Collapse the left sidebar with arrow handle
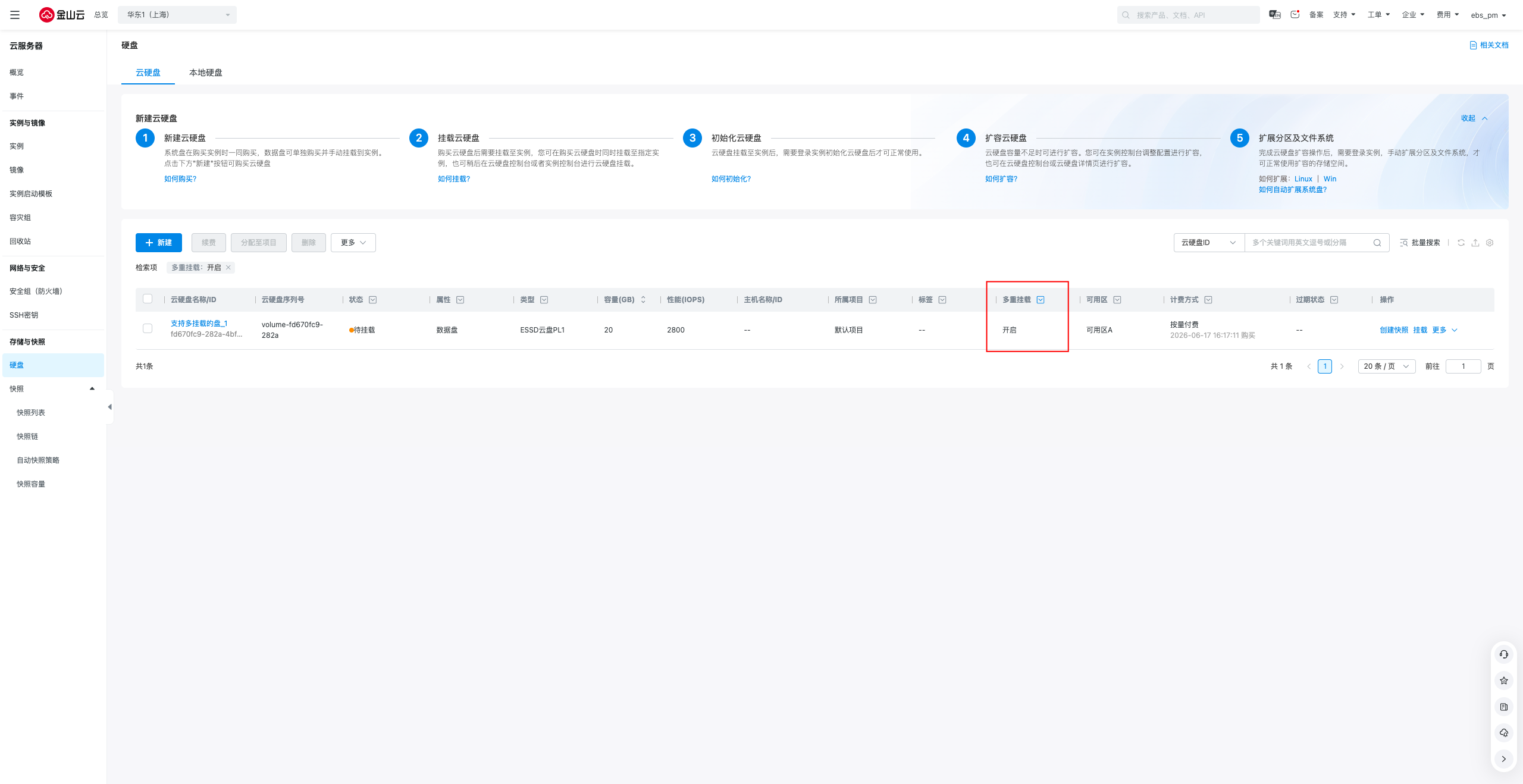Image resolution: width=1523 pixels, height=784 pixels. tap(109, 407)
